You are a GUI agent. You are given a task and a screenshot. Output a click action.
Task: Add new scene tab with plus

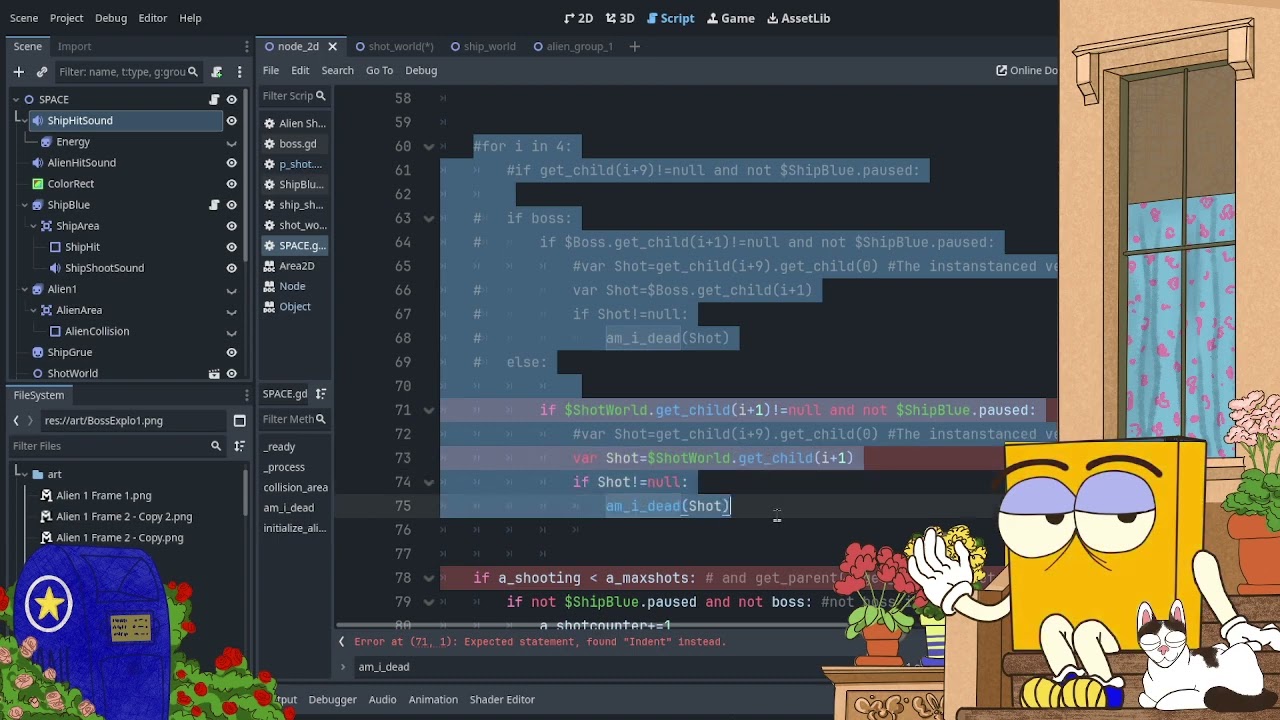click(x=634, y=47)
